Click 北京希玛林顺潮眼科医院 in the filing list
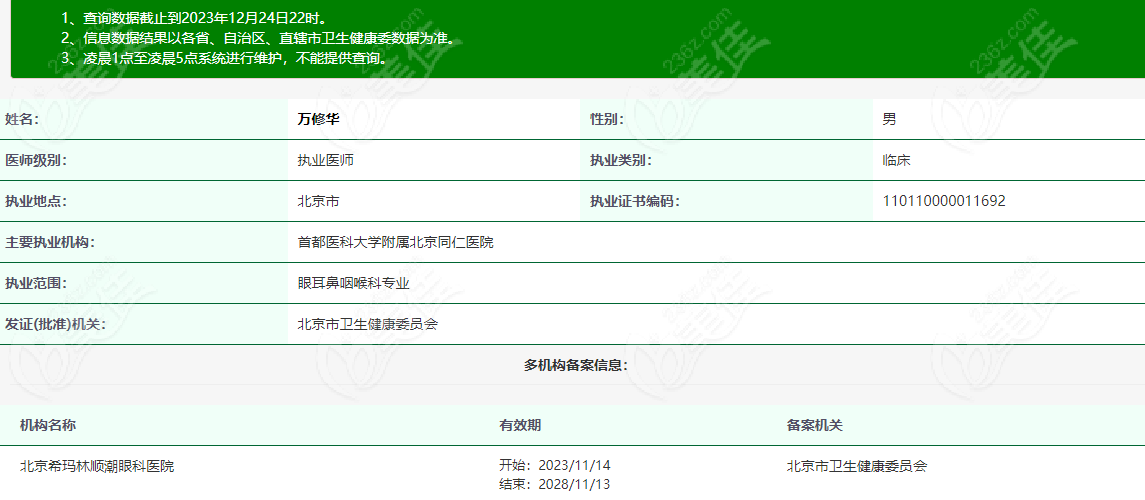The image size is (1145, 500). tap(97, 466)
